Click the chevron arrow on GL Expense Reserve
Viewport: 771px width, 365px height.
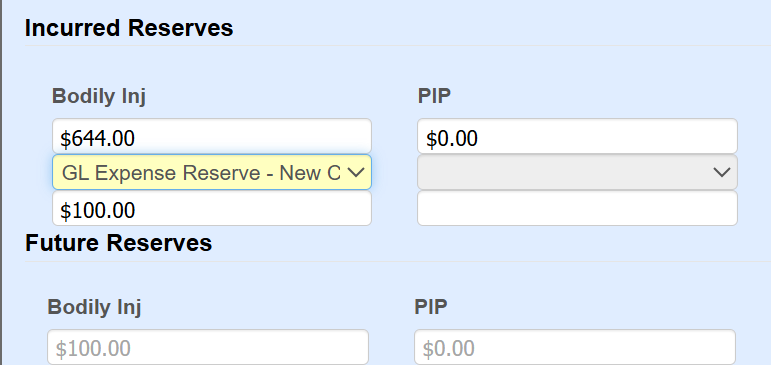point(356,172)
